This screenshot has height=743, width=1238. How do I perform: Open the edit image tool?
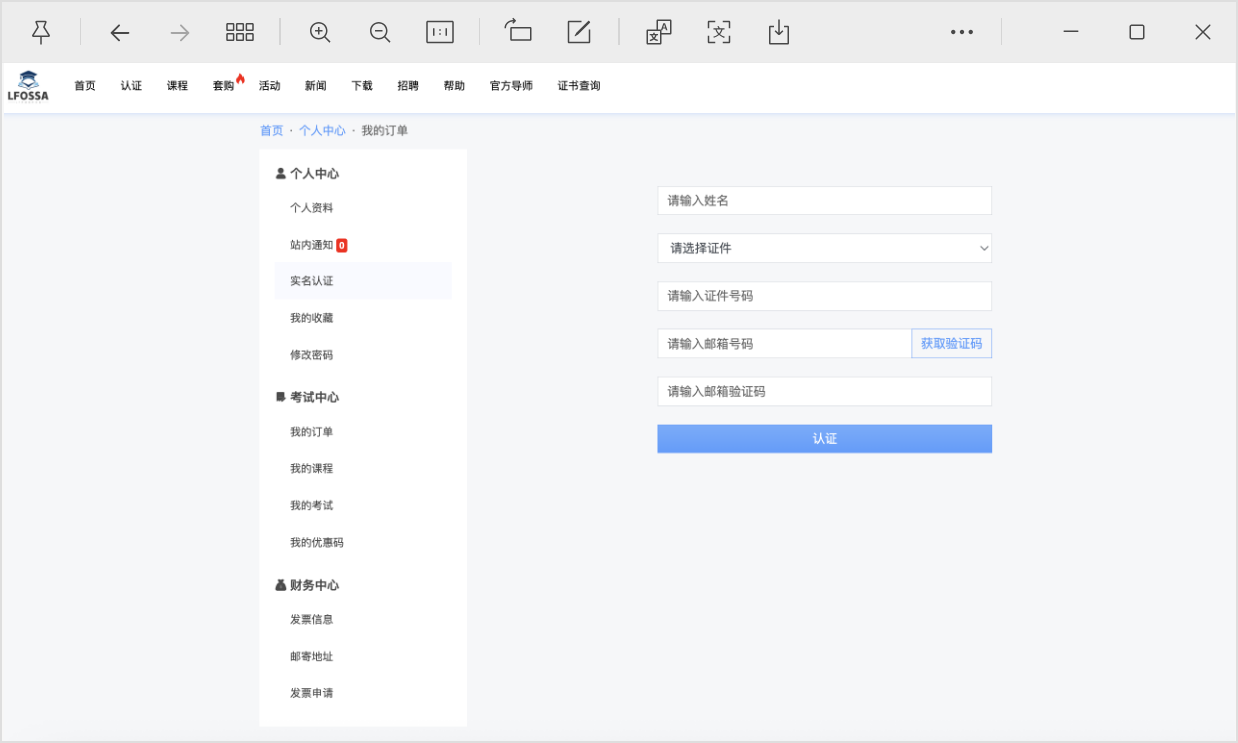(579, 32)
